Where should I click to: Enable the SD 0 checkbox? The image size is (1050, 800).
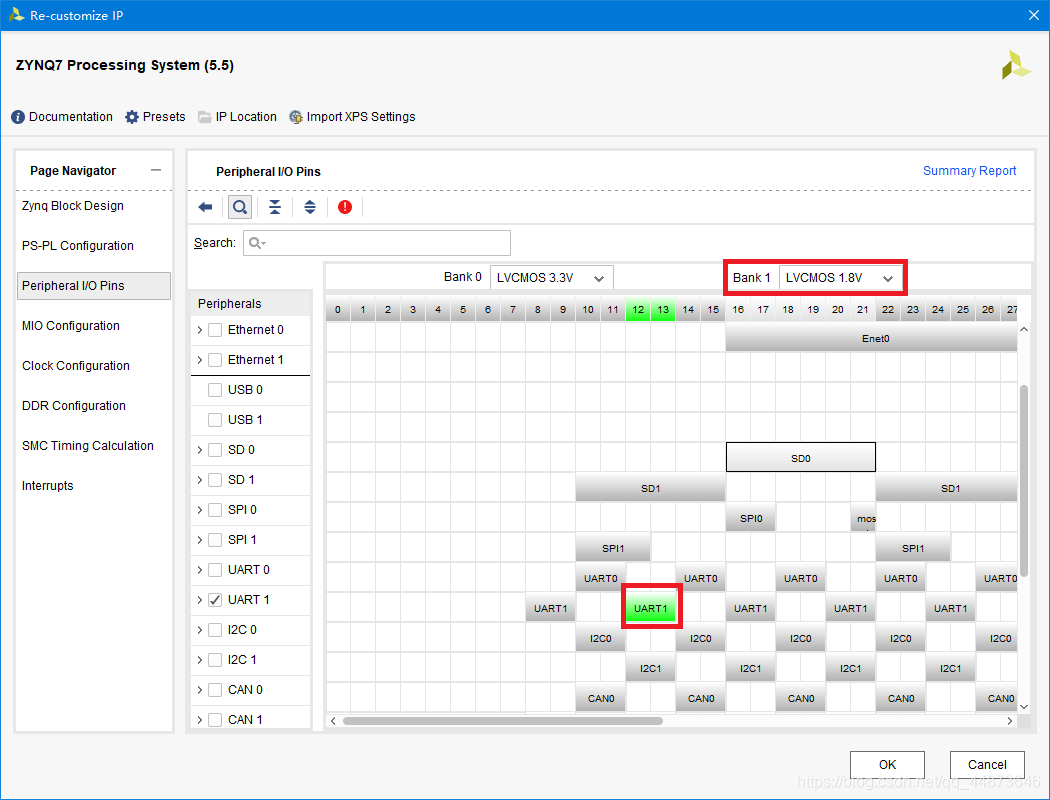coord(215,450)
